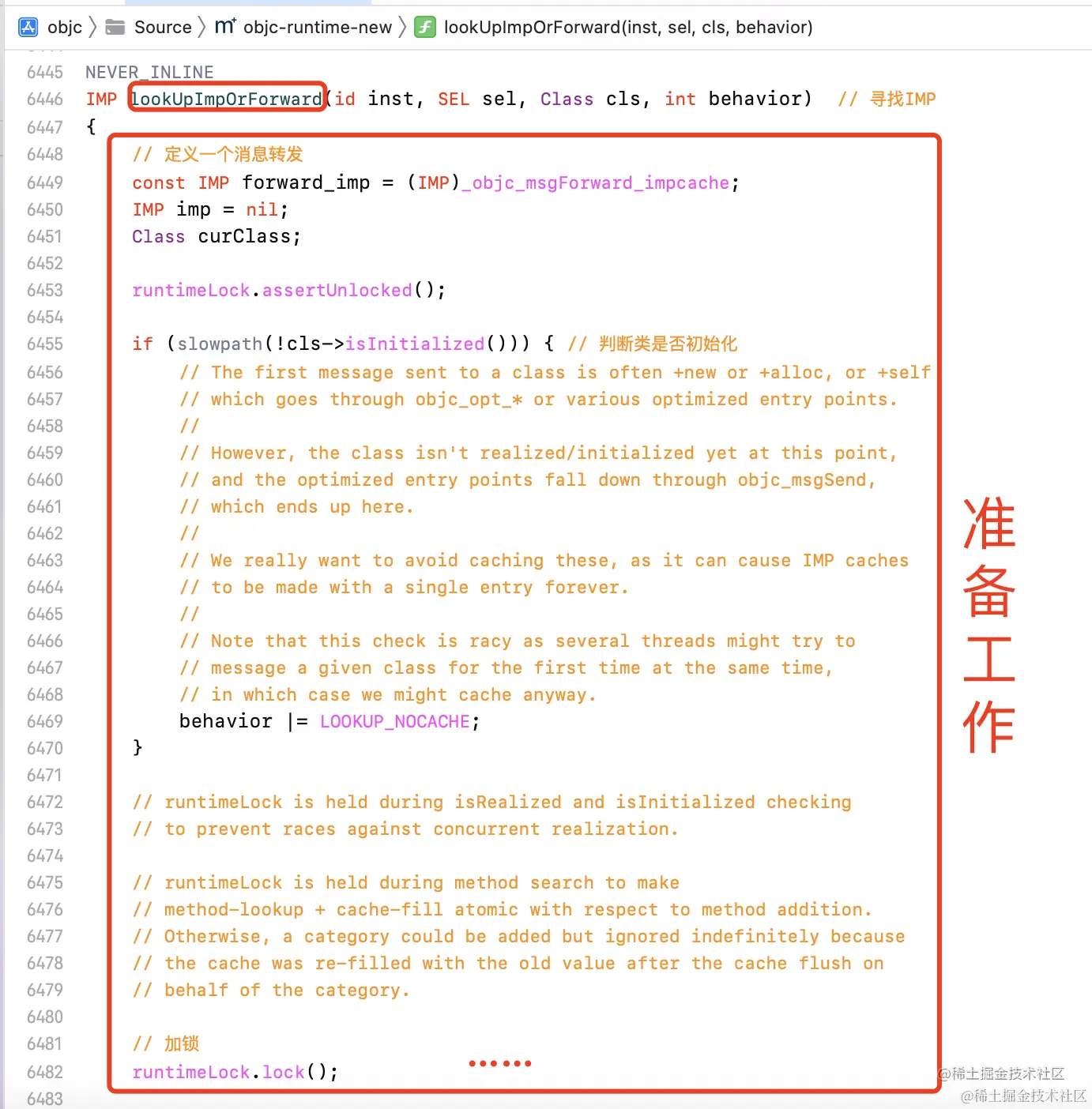Click line number 6470 in gutter
This screenshot has height=1109, width=1092.
(x=45, y=748)
